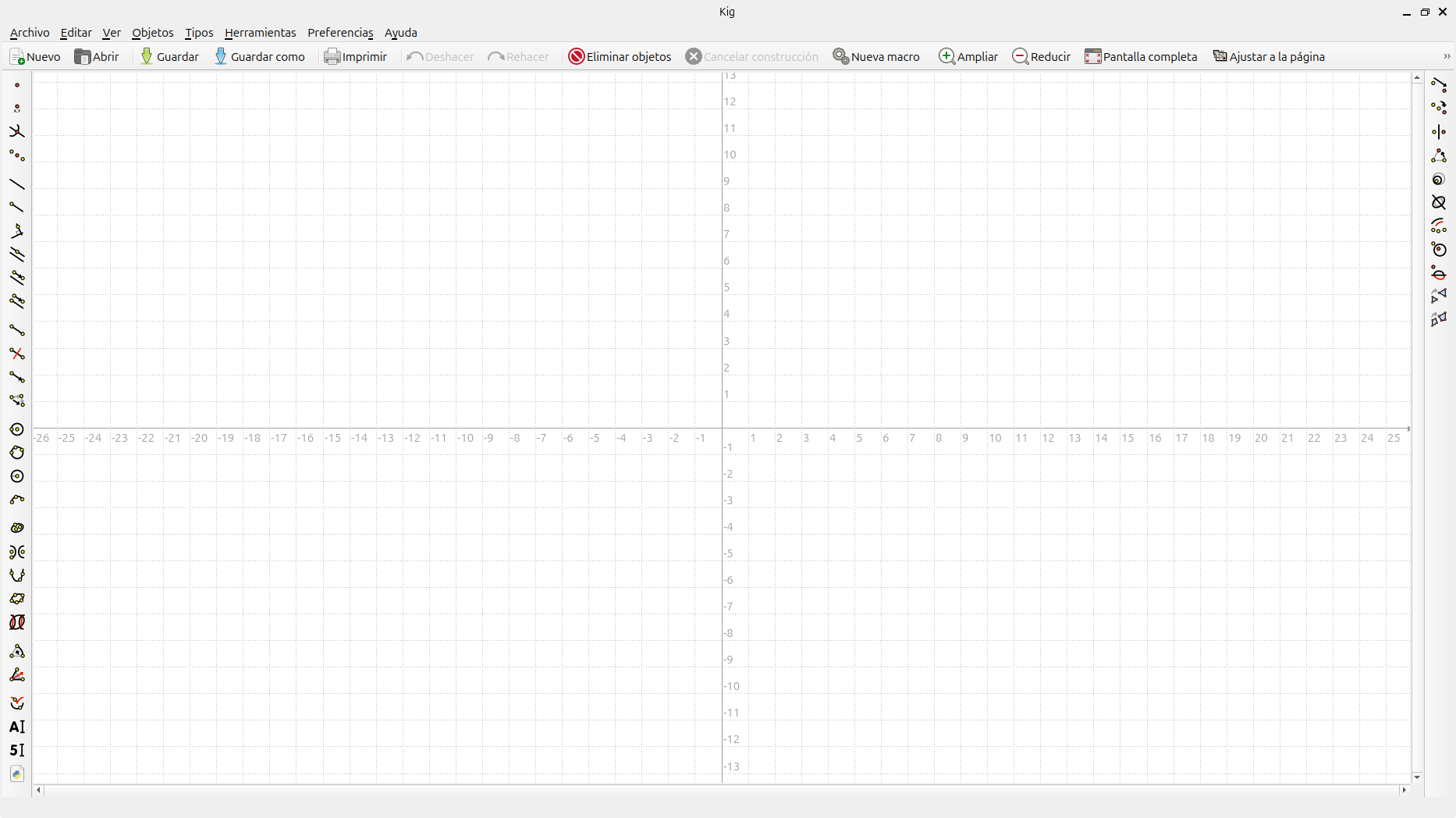Click Ampliar to zoom in

[x=968, y=57]
